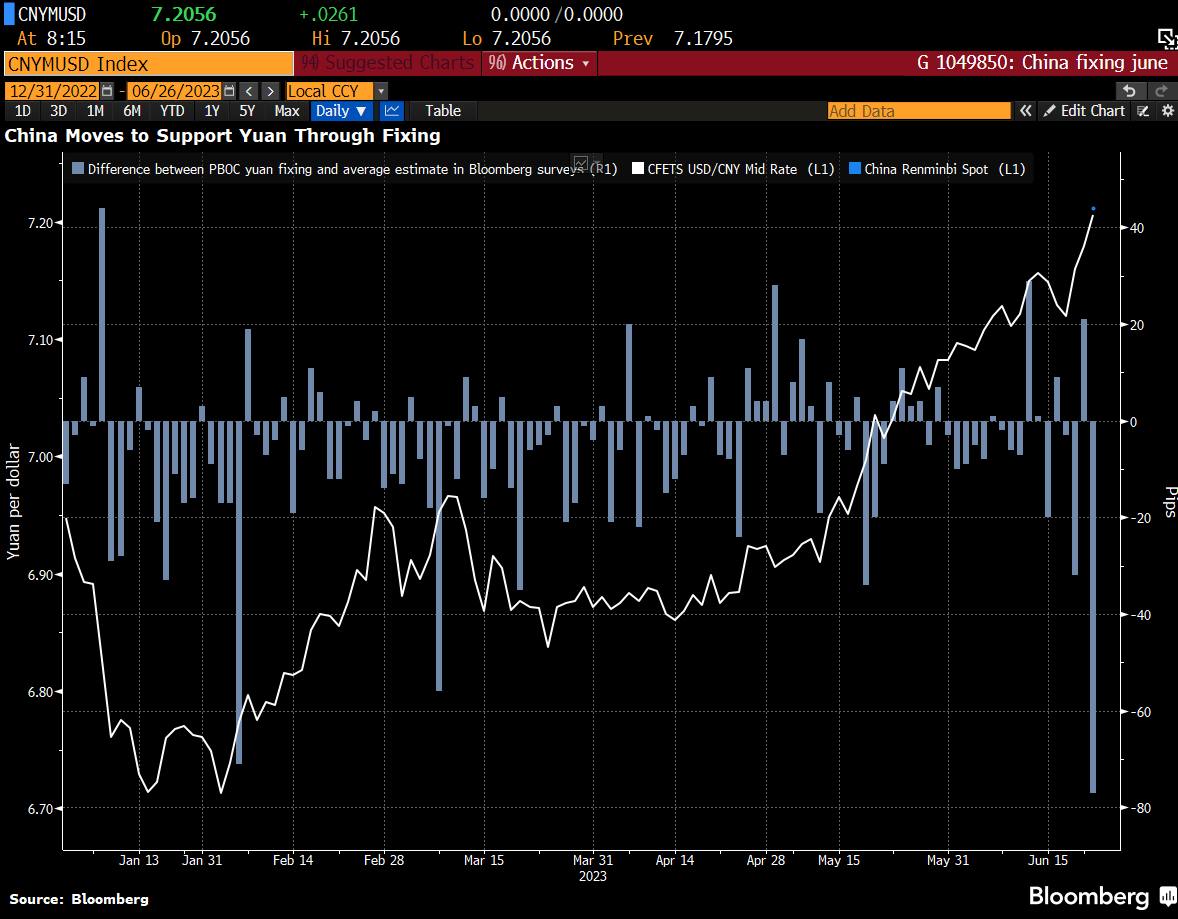Select the Max range tab
1178x919 pixels.
point(287,111)
